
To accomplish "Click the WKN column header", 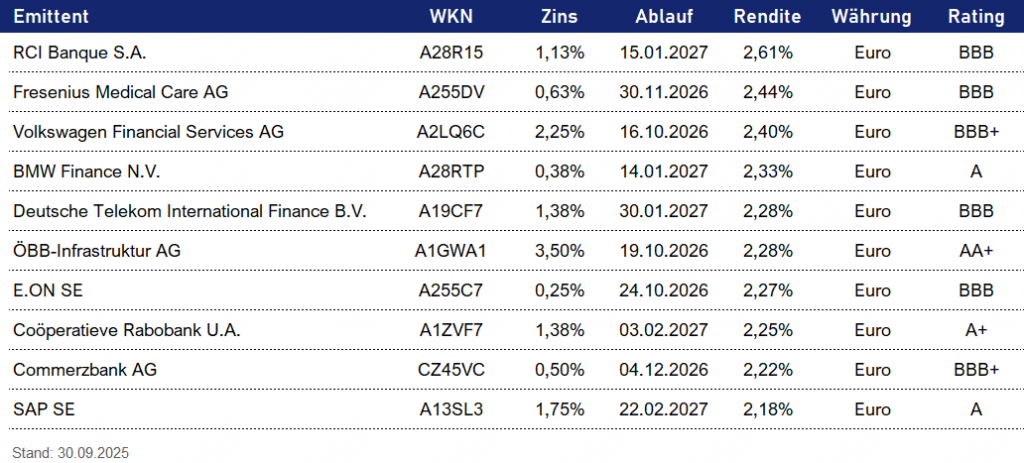I will [452, 17].
